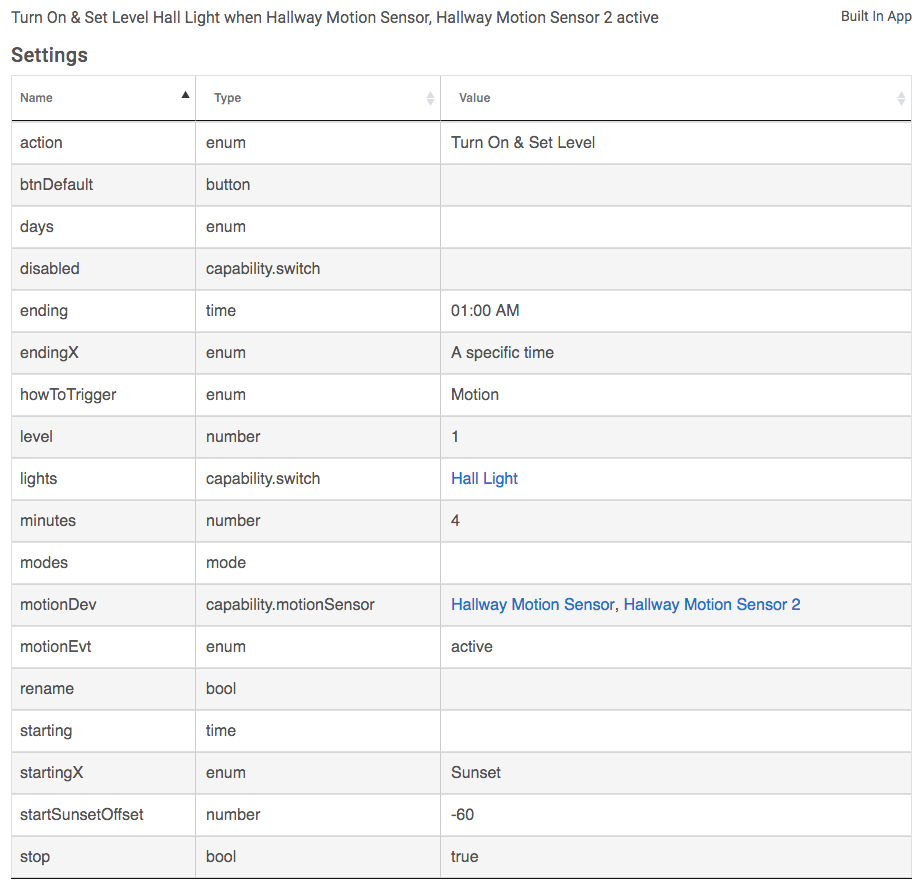The width and height of the screenshot is (923, 892).
Task: Select the "Turn On & Set Level" value cell
Action: (523, 142)
